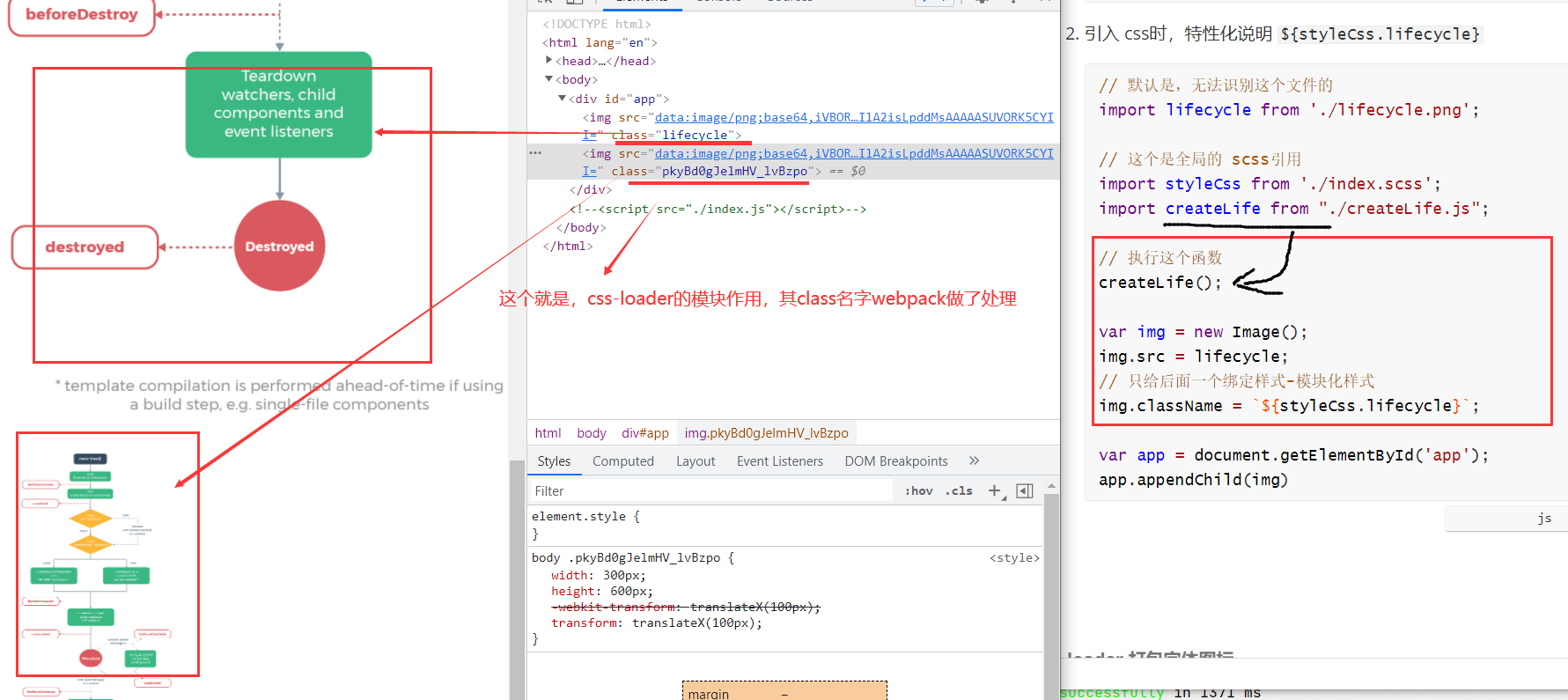Open the data URL of lifecycle-class img
Image resolution: width=1568 pixels, height=700 pixels.
[x=854, y=117]
